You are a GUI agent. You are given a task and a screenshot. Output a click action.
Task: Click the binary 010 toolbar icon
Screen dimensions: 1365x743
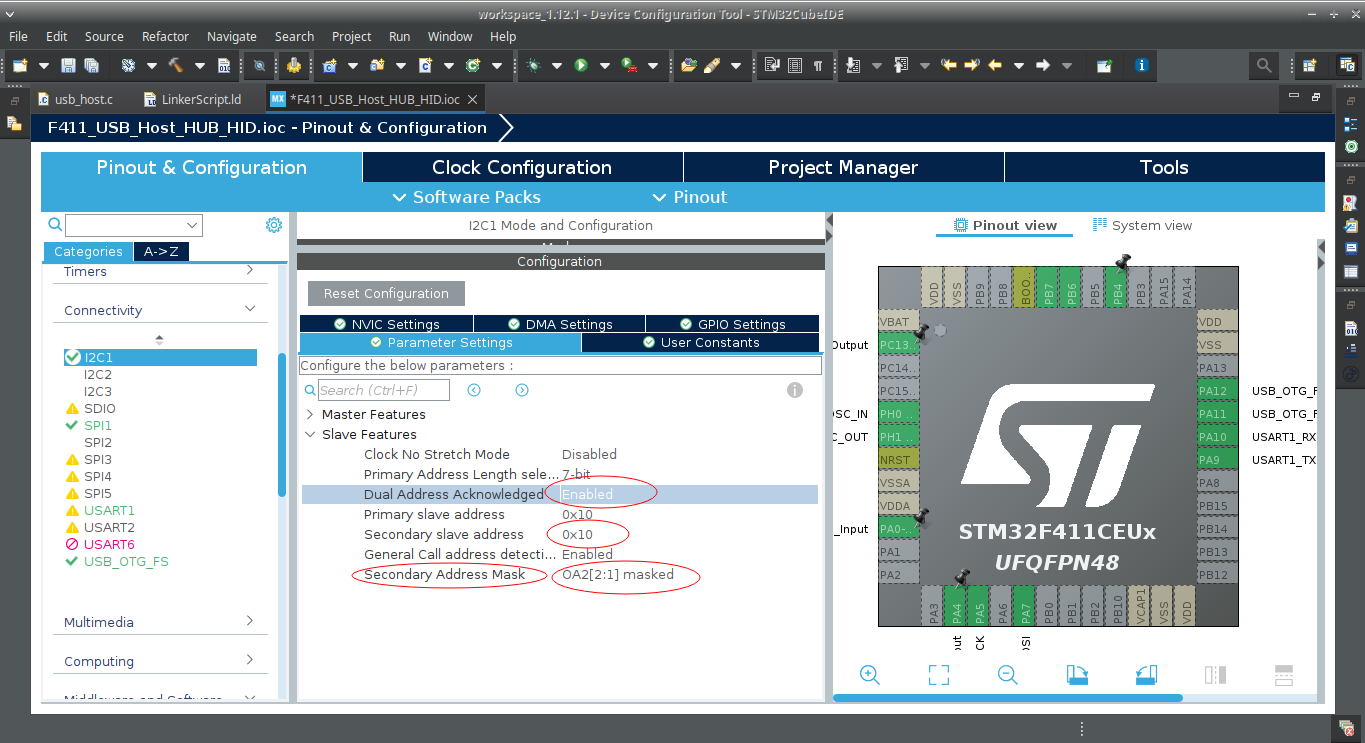click(224, 65)
